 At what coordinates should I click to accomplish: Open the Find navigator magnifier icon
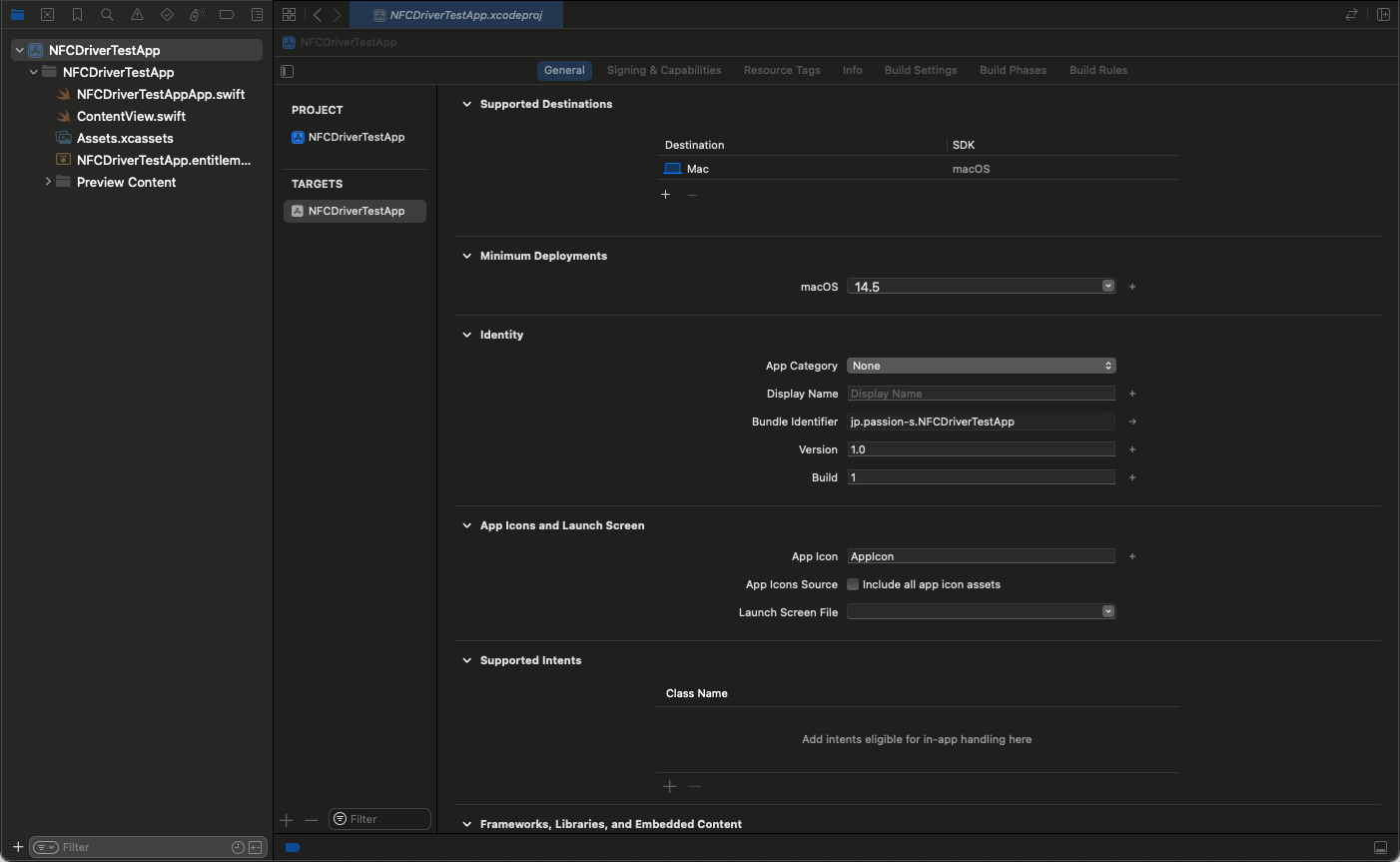pos(107,15)
